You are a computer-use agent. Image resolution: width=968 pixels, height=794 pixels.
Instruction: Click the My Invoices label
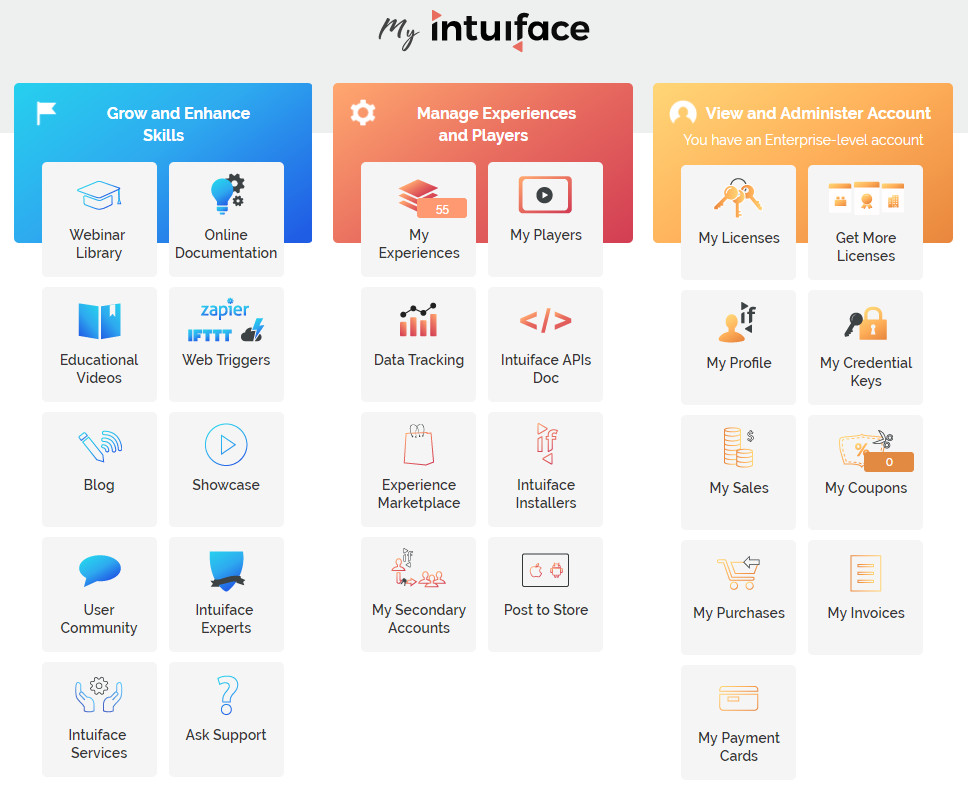[x=866, y=613]
